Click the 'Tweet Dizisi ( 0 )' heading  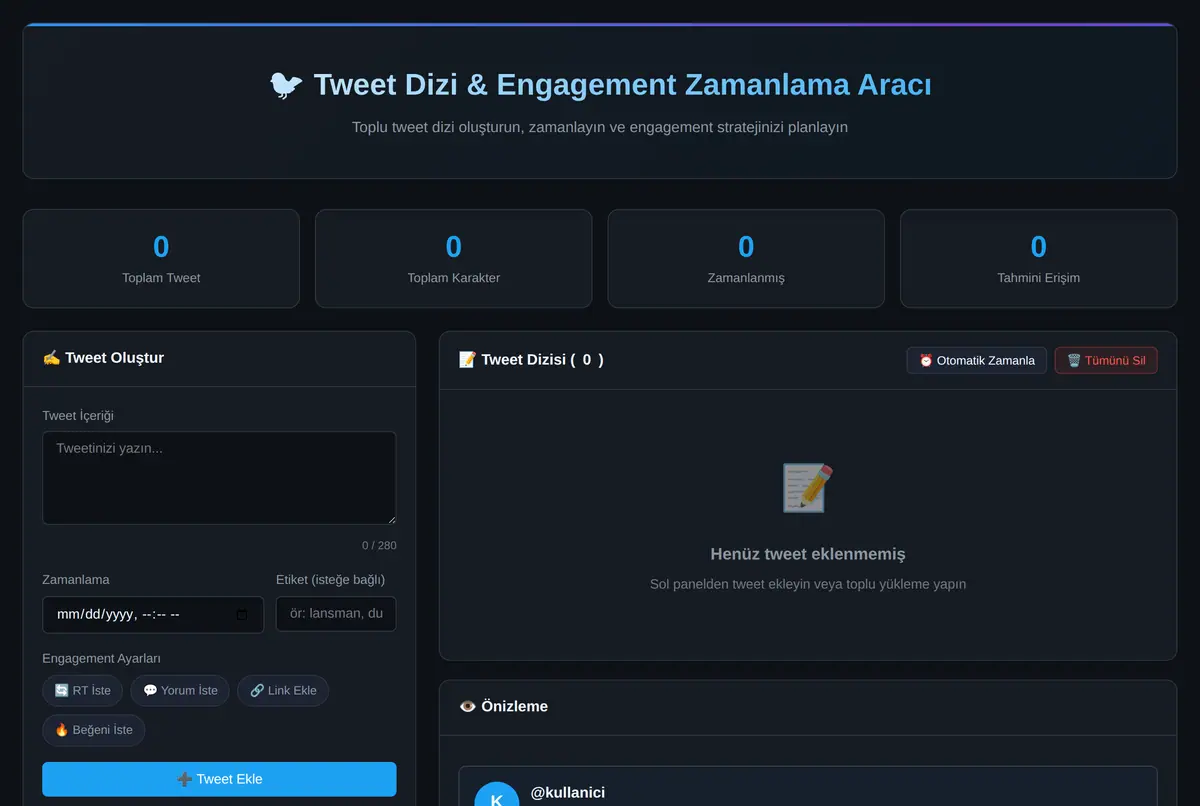coord(531,360)
